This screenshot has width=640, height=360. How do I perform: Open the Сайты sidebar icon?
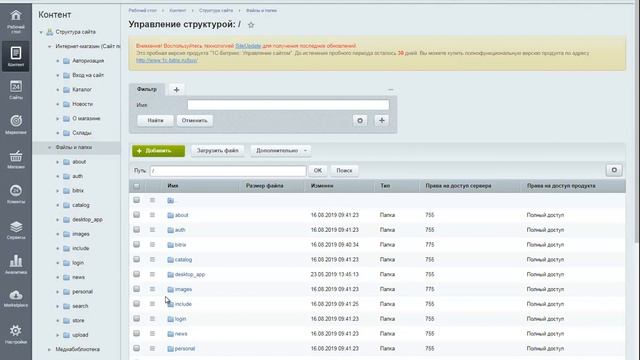pyautogui.click(x=16, y=90)
